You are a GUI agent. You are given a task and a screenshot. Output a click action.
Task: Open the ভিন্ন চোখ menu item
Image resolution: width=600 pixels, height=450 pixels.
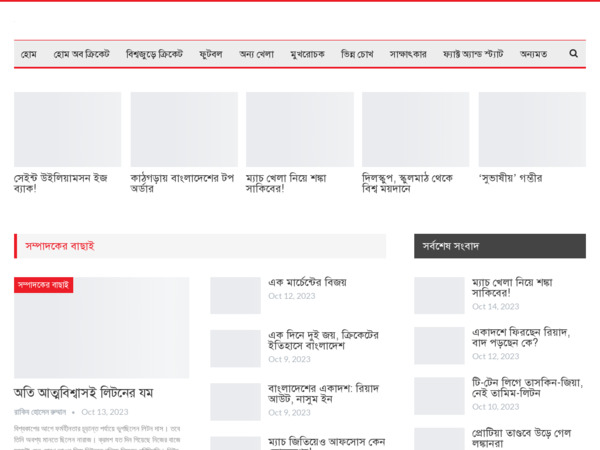(x=357, y=54)
